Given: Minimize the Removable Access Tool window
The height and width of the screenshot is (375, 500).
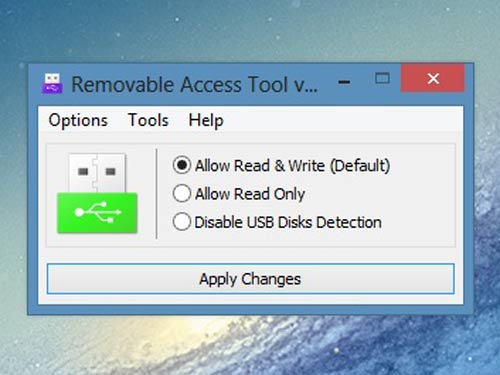Looking at the screenshot, I should tap(344, 81).
